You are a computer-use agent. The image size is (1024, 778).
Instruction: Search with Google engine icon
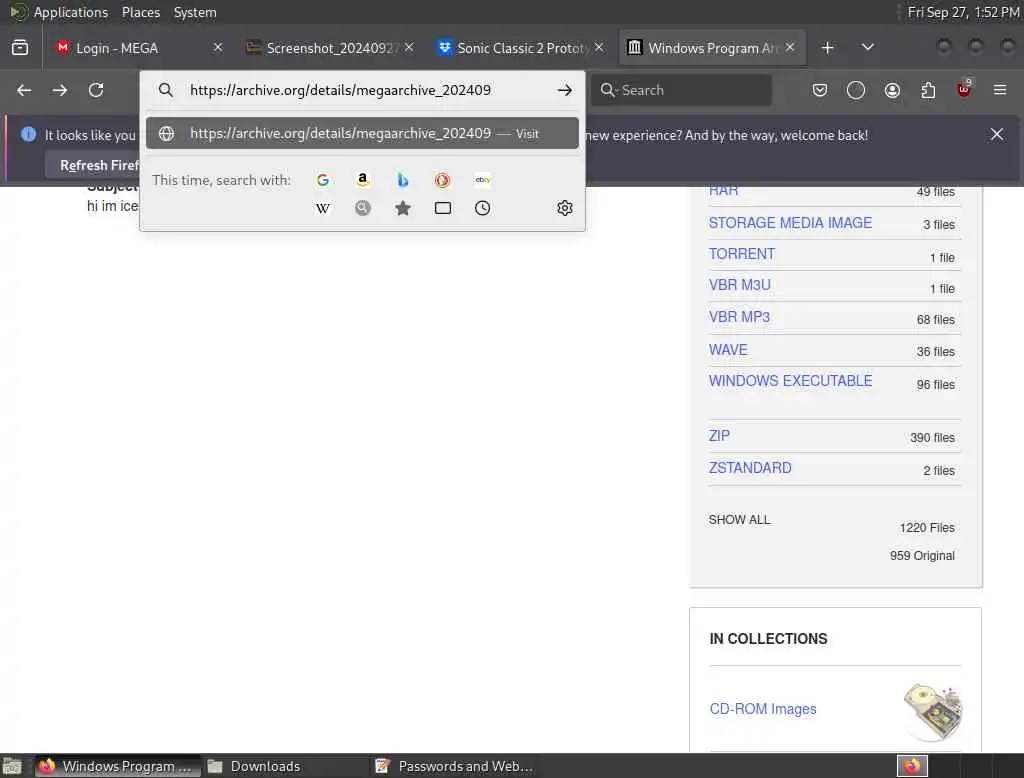tap(323, 180)
